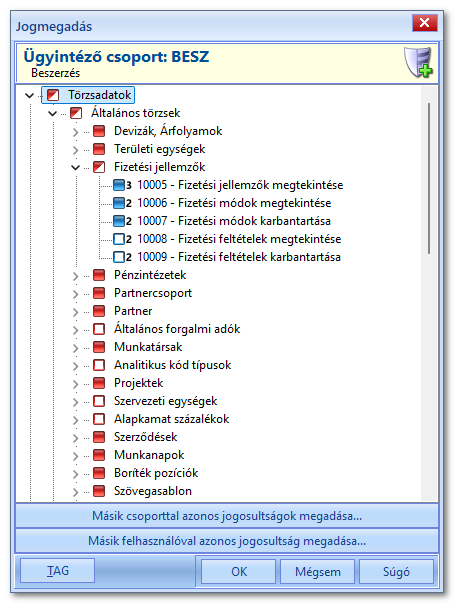Enable the Analitikus kód típusok checkbox
Viewport: 455px width, 604px height.
(99, 365)
